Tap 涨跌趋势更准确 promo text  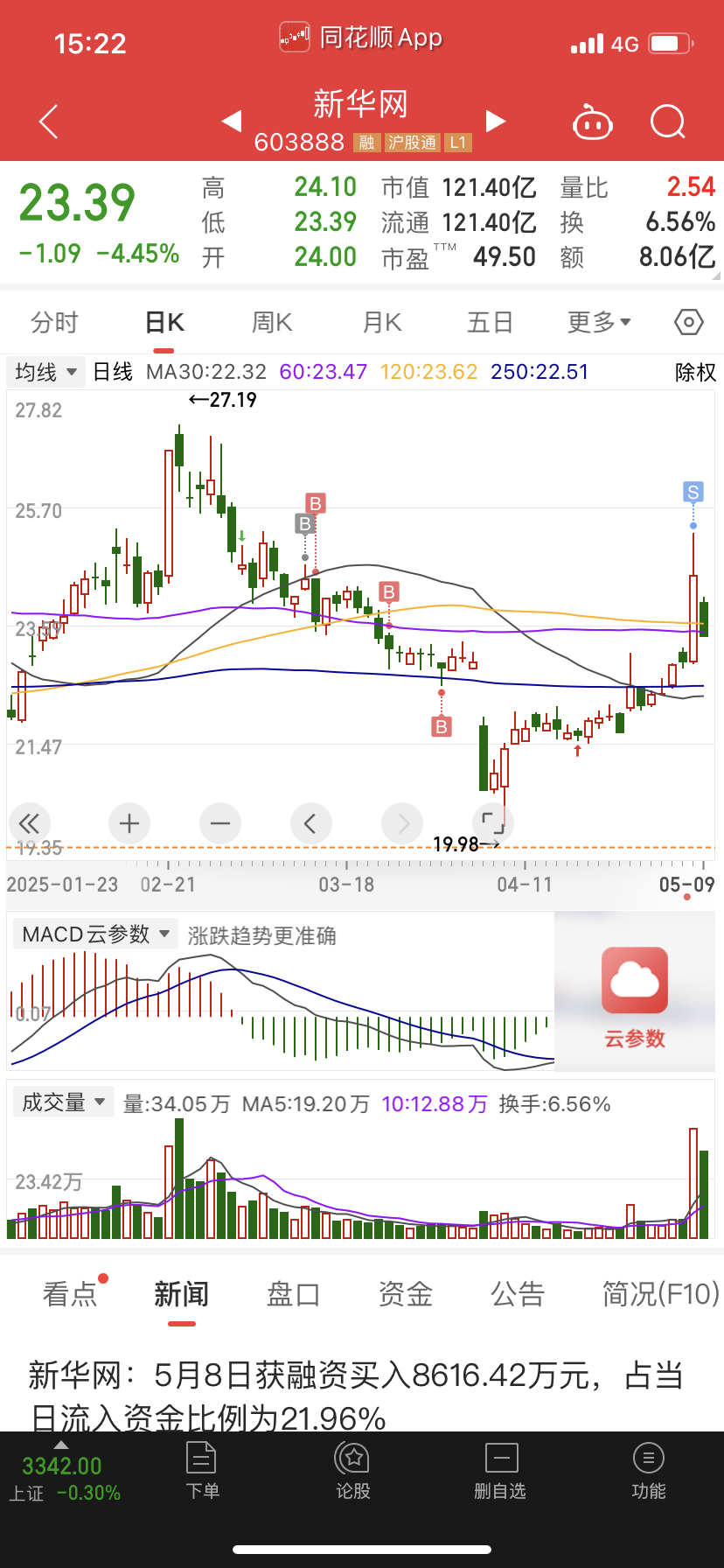261,935
